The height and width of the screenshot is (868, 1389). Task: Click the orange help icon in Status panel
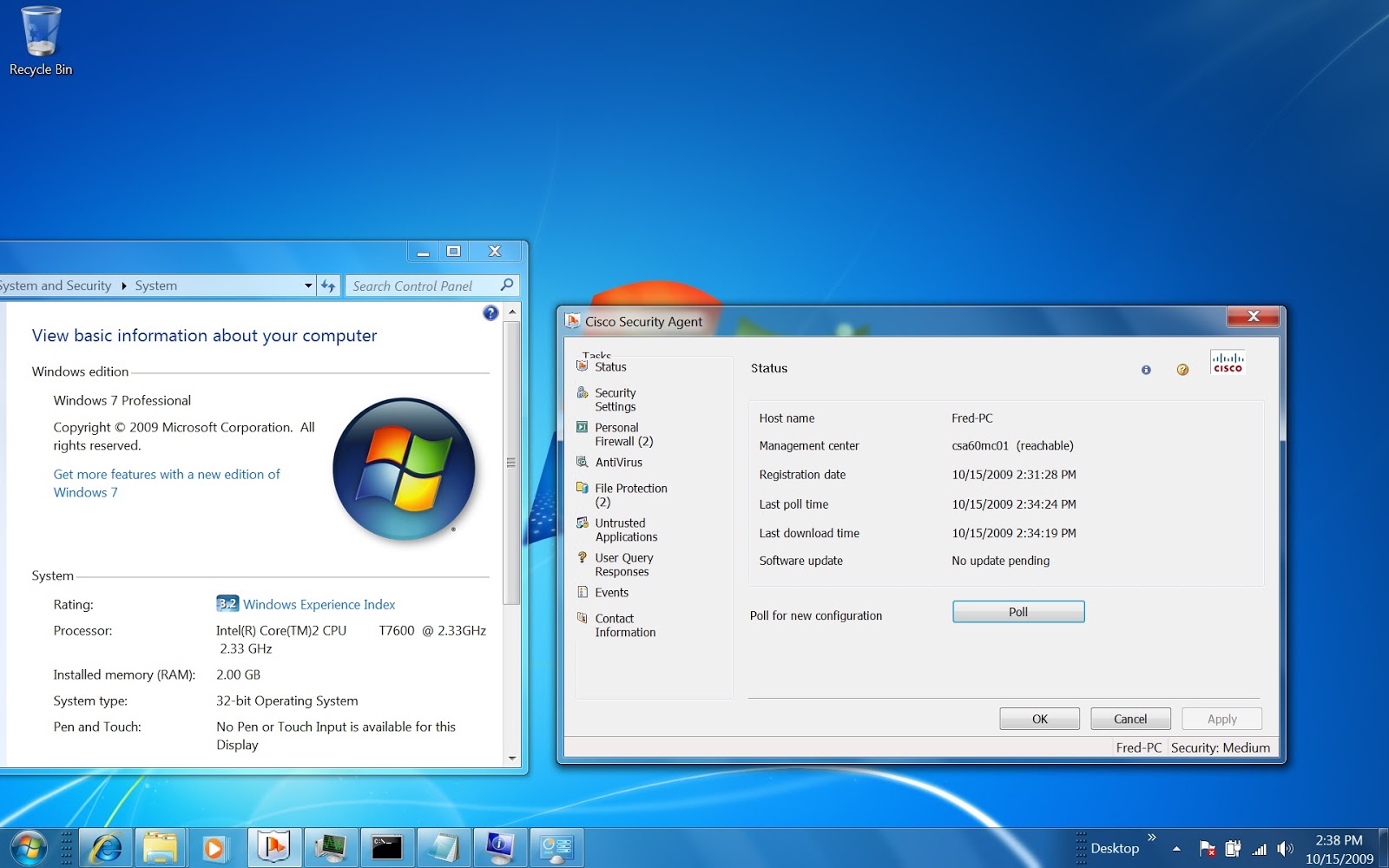tap(1182, 370)
